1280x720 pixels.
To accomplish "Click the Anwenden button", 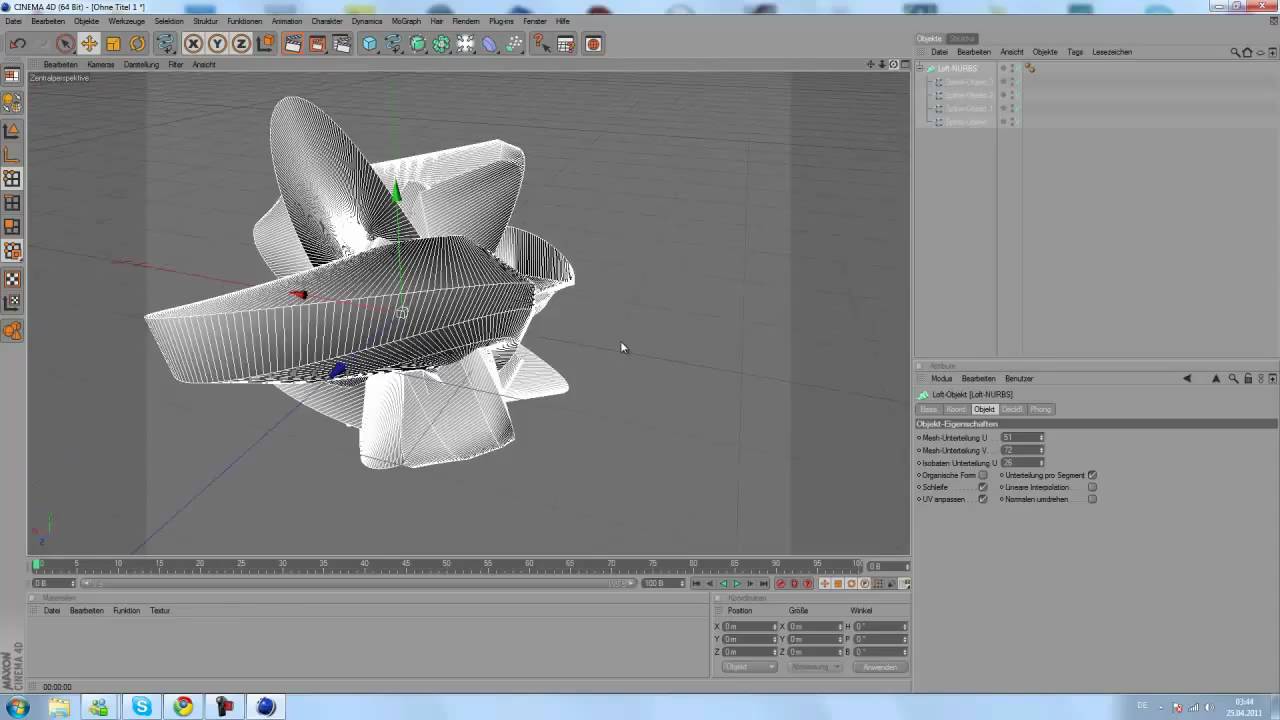I will pos(880,667).
